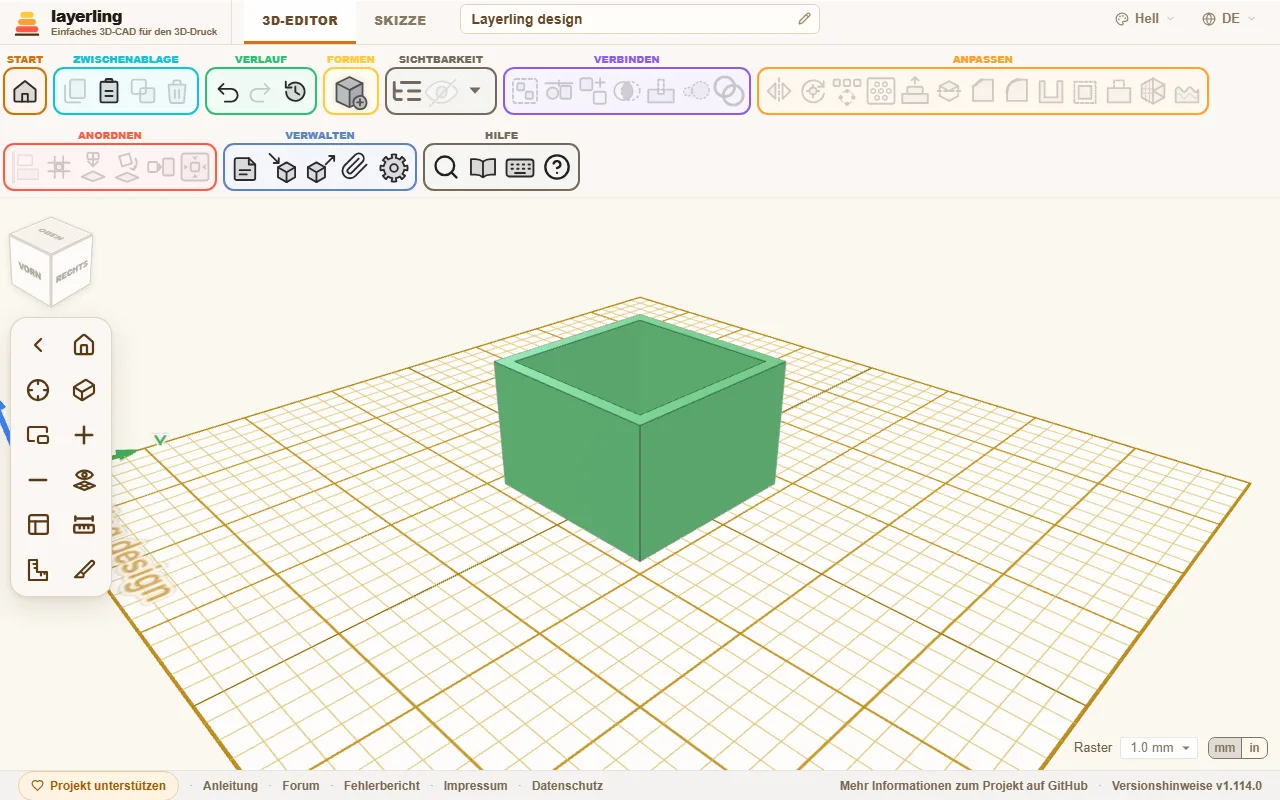Open the guide book icon in Hilfe
Screen dimensions: 1280x800
483,168
